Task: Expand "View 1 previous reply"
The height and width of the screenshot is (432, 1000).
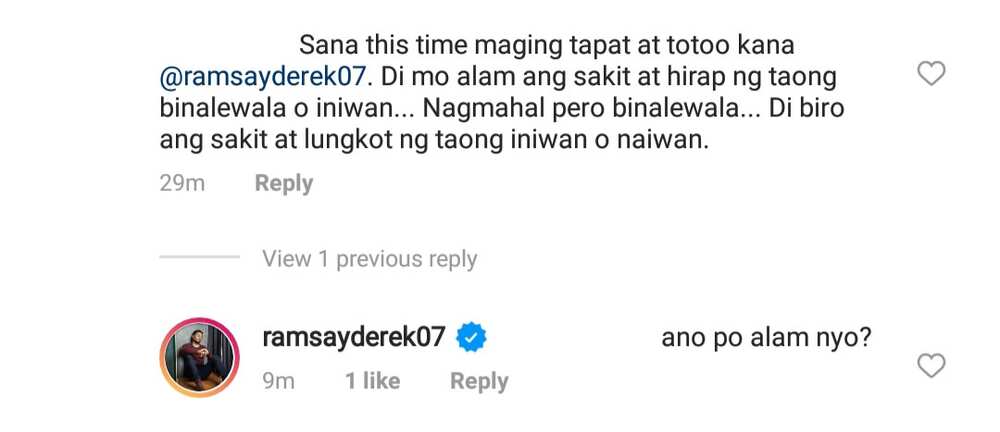Action: (370, 259)
